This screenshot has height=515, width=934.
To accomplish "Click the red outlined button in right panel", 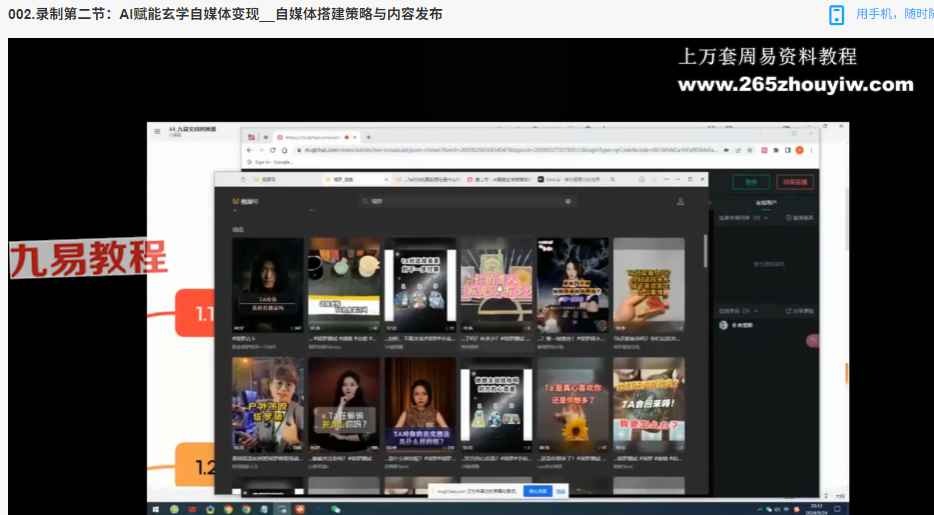I will click(796, 182).
